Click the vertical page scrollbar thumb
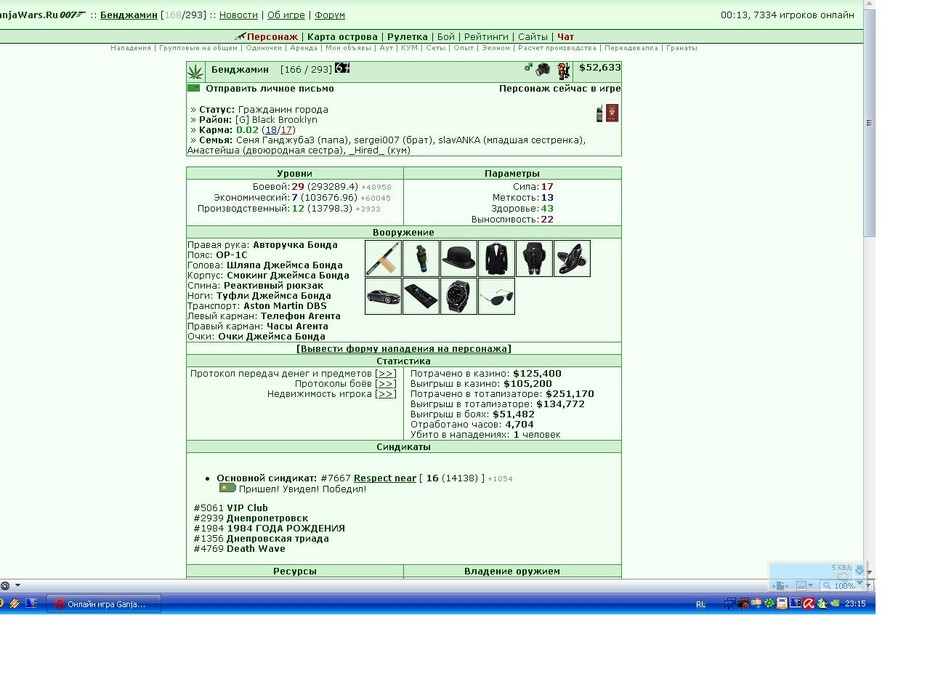The width and height of the screenshot is (930, 698). (x=870, y=123)
